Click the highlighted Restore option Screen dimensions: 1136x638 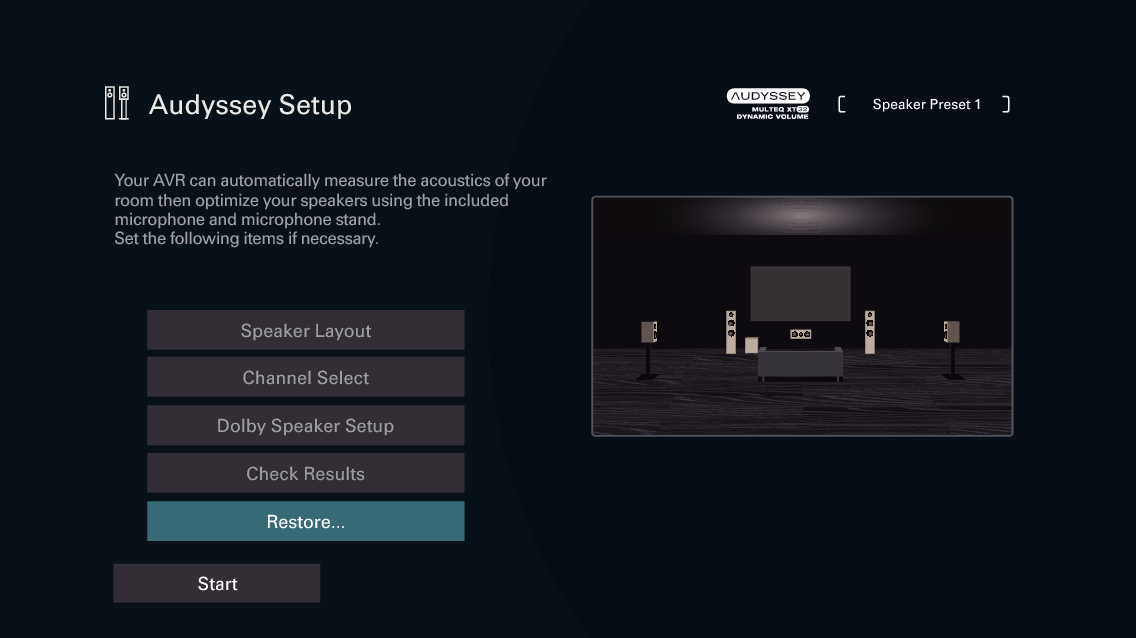click(x=305, y=521)
